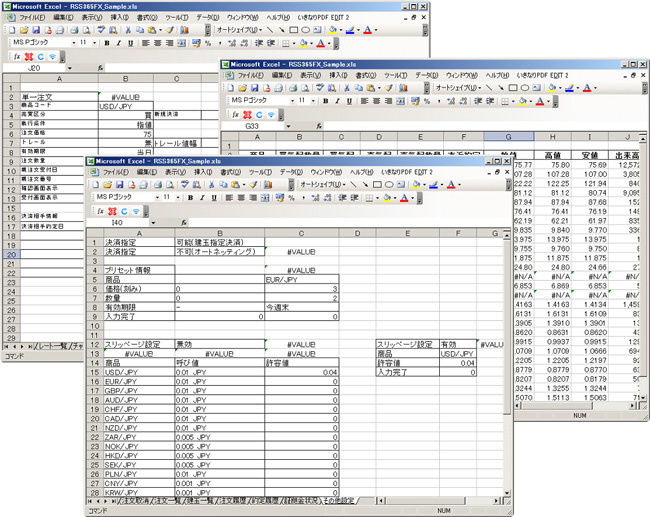Select the Format Painter brush in the front I40 window
Image resolution: width=650 pixels, height=517 pixels.
tap(253, 184)
